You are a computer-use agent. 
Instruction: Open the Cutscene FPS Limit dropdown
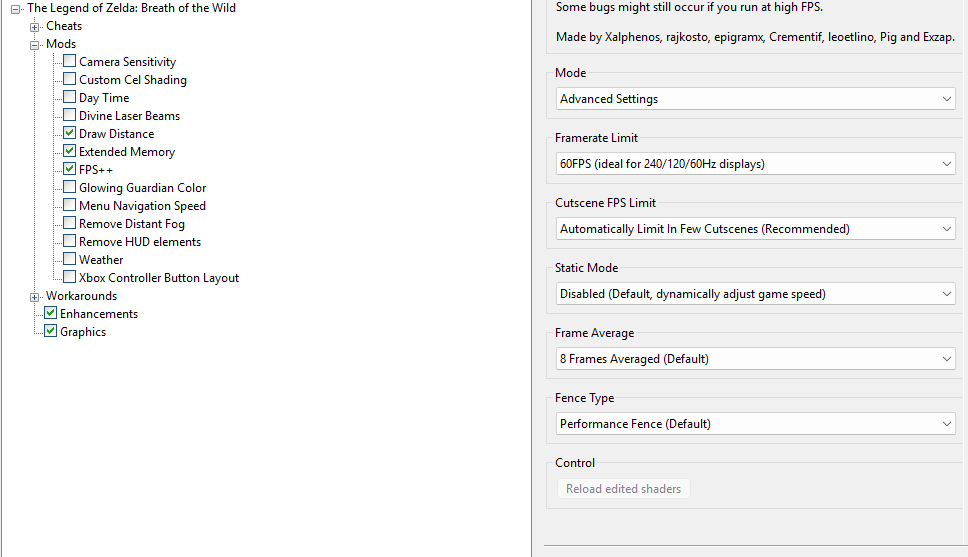pos(756,228)
